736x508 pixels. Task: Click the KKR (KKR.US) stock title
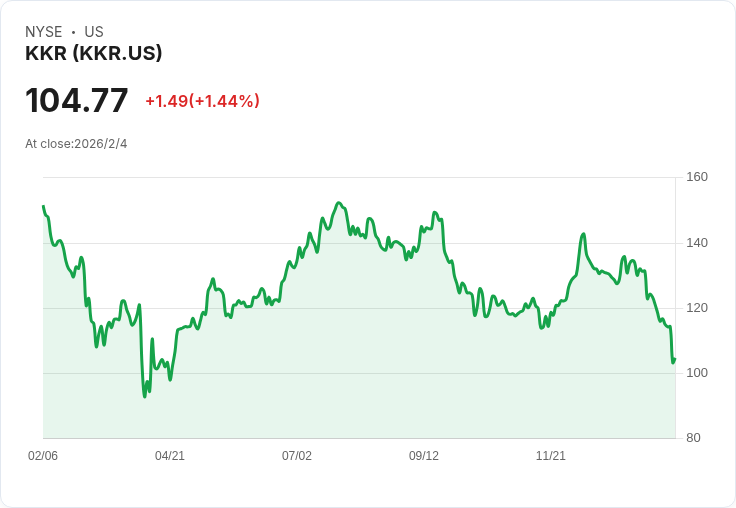click(x=93, y=53)
